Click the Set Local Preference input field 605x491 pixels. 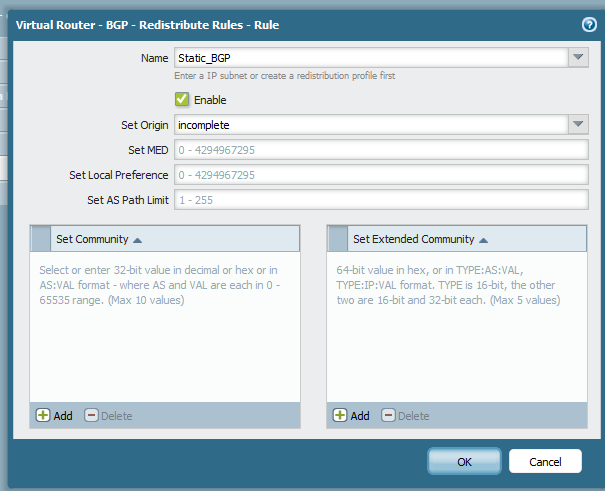[x=381, y=175]
